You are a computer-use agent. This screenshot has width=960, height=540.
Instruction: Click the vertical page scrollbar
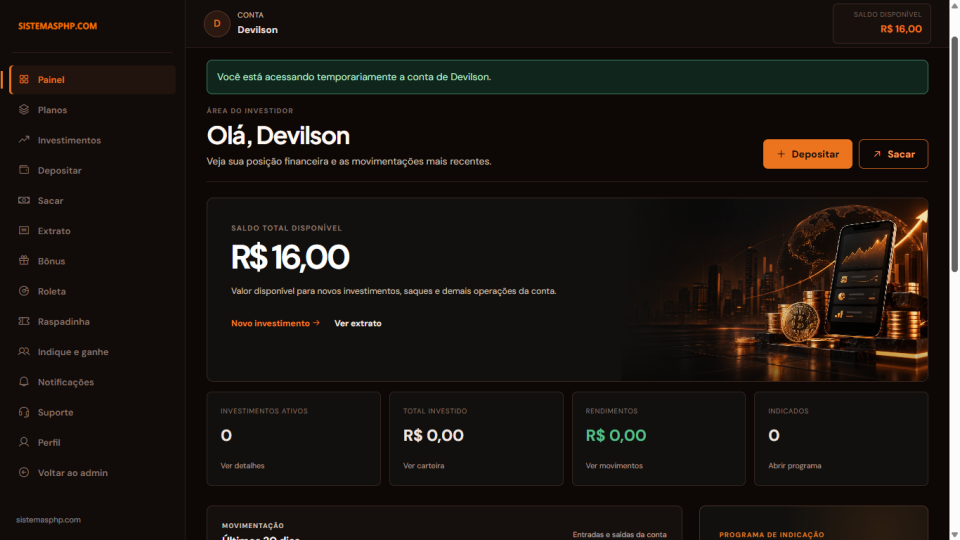954,153
